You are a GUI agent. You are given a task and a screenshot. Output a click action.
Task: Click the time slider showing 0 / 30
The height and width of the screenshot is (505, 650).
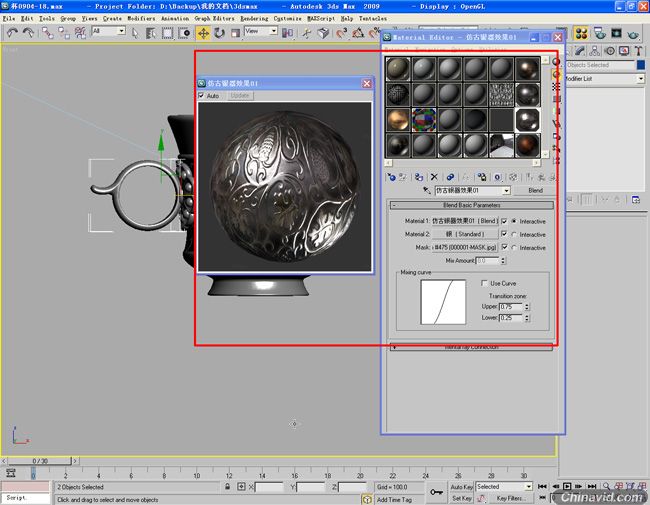(x=40, y=461)
